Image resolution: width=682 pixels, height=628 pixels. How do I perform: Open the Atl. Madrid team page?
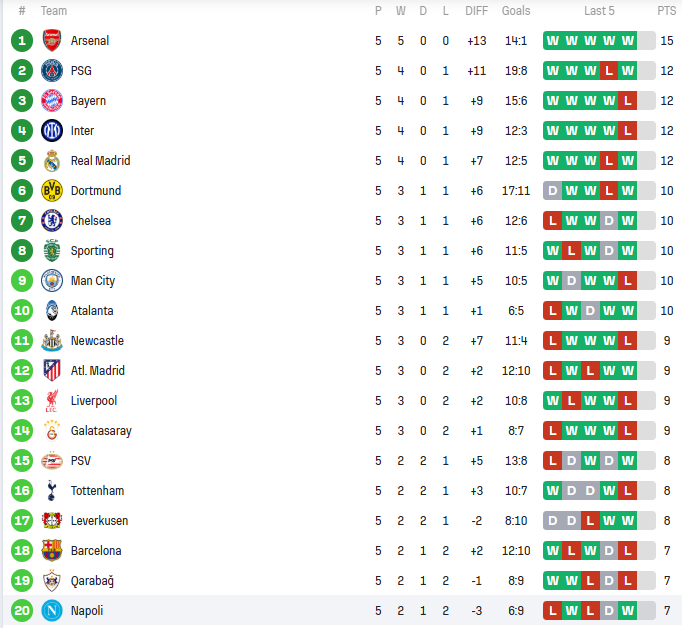click(x=97, y=371)
